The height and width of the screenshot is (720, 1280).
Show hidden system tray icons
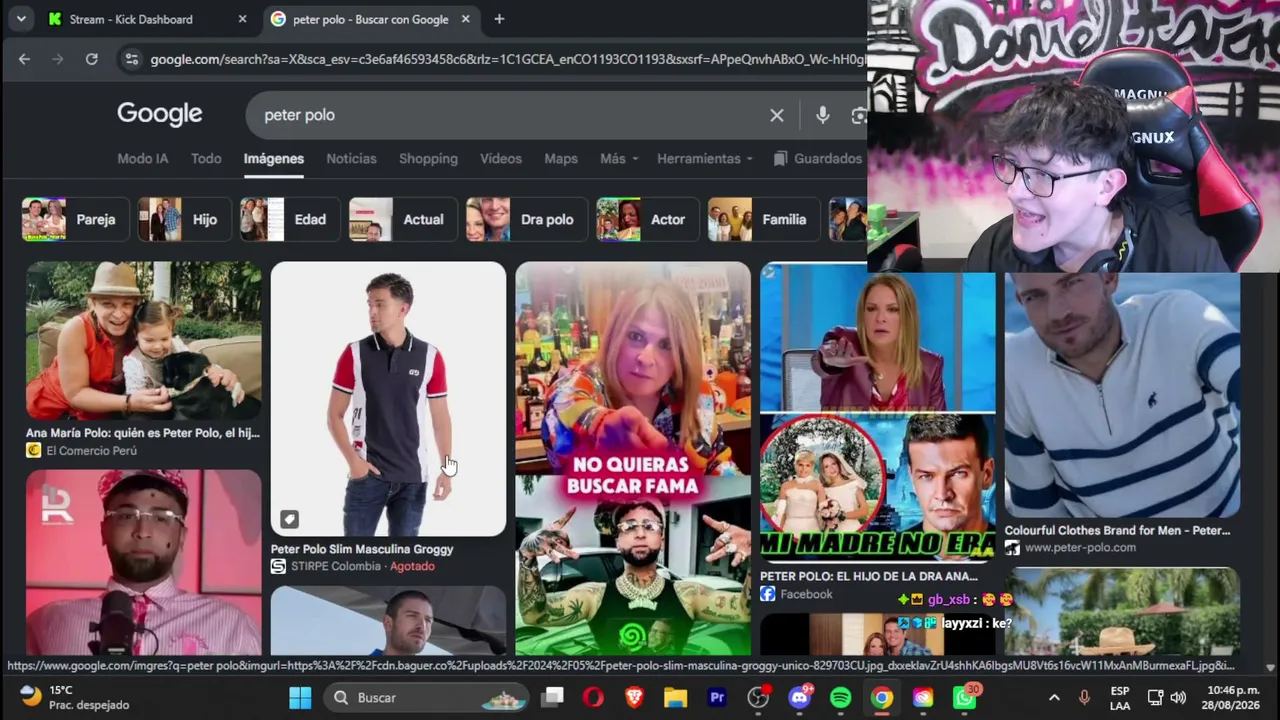[x=1054, y=697]
